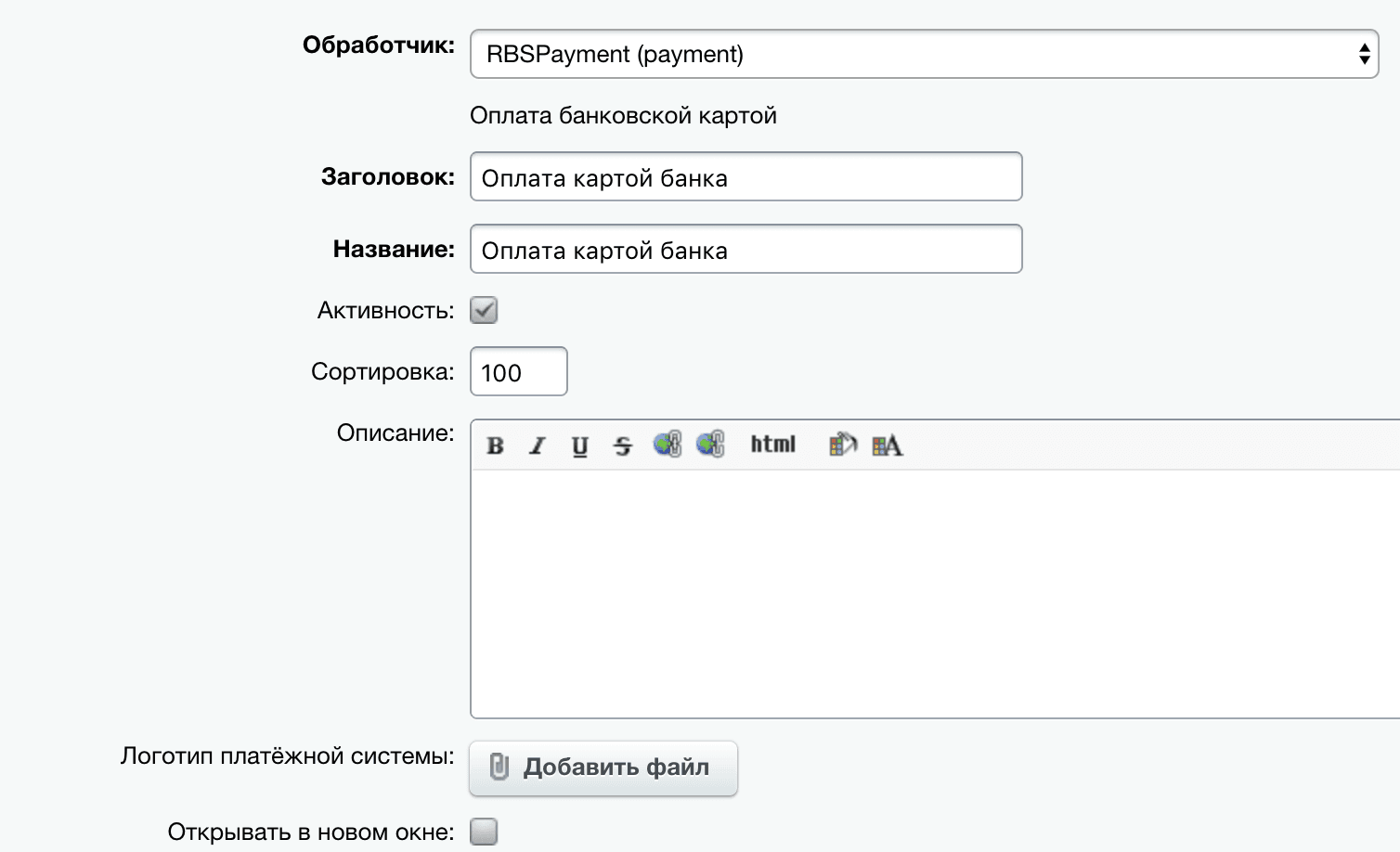
Task: Focus the Заголовок text field
Action: tap(745, 177)
